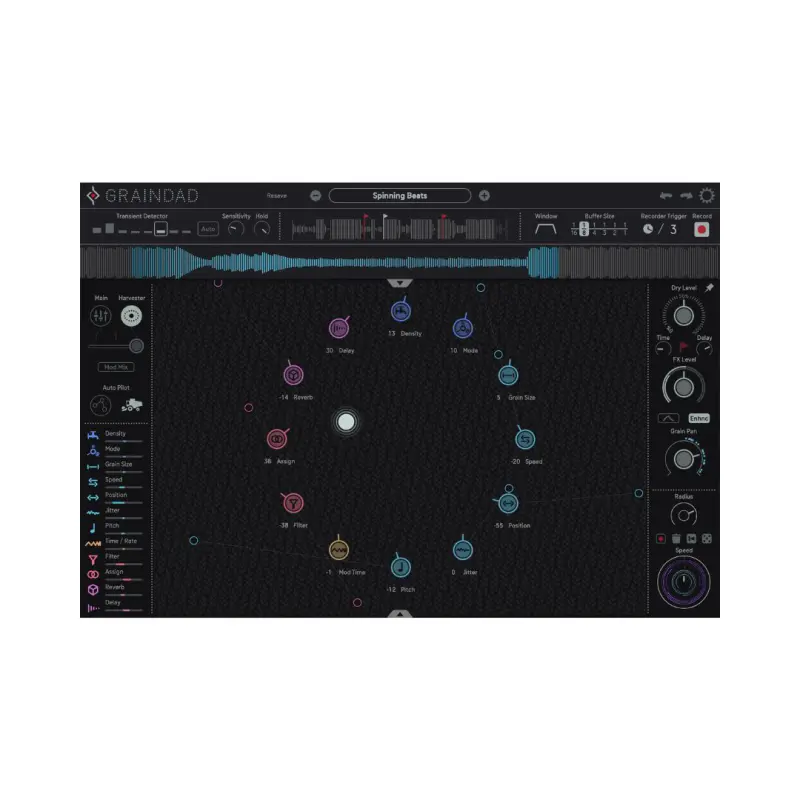The width and height of the screenshot is (800, 800).
Task: Click the FX Level knob
Action: (x=684, y=388)
